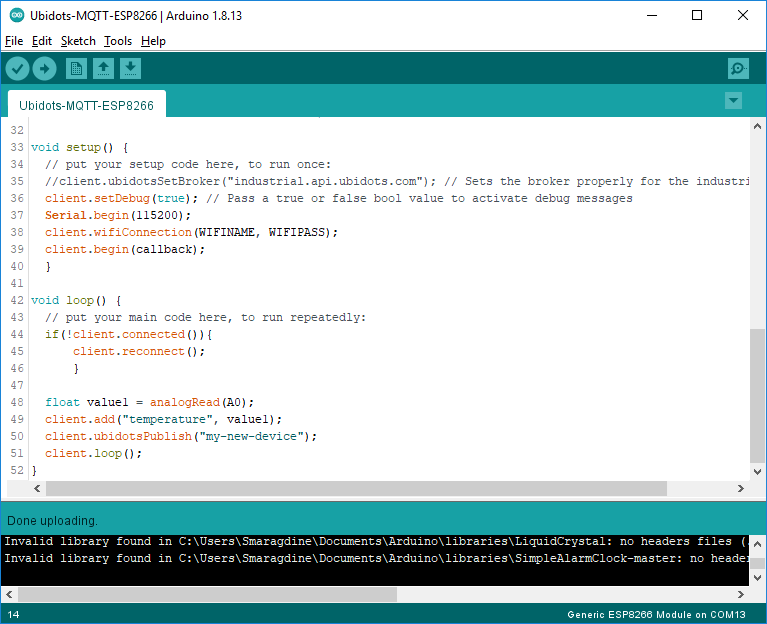Click the Verify sketch checkmark button

18,69
